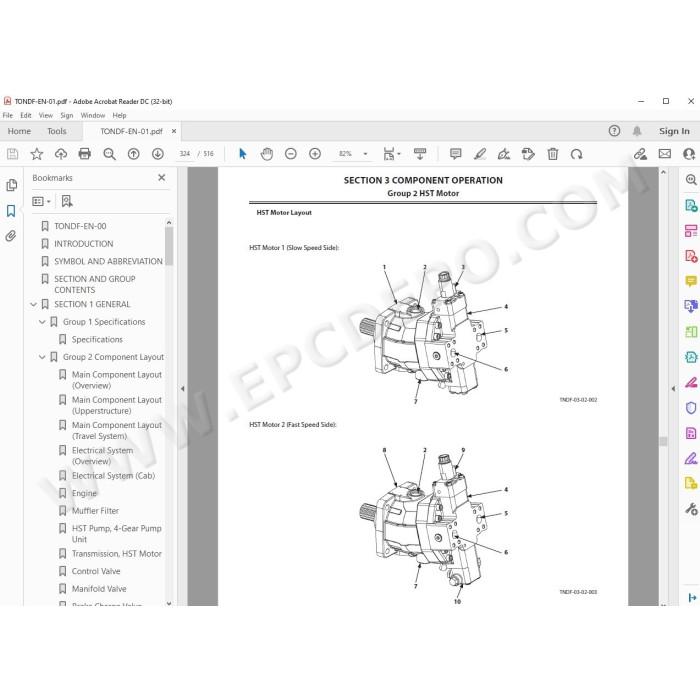The image size is (700, 700).
Task: Go to the previous page arrow
Action: (133, 154)
